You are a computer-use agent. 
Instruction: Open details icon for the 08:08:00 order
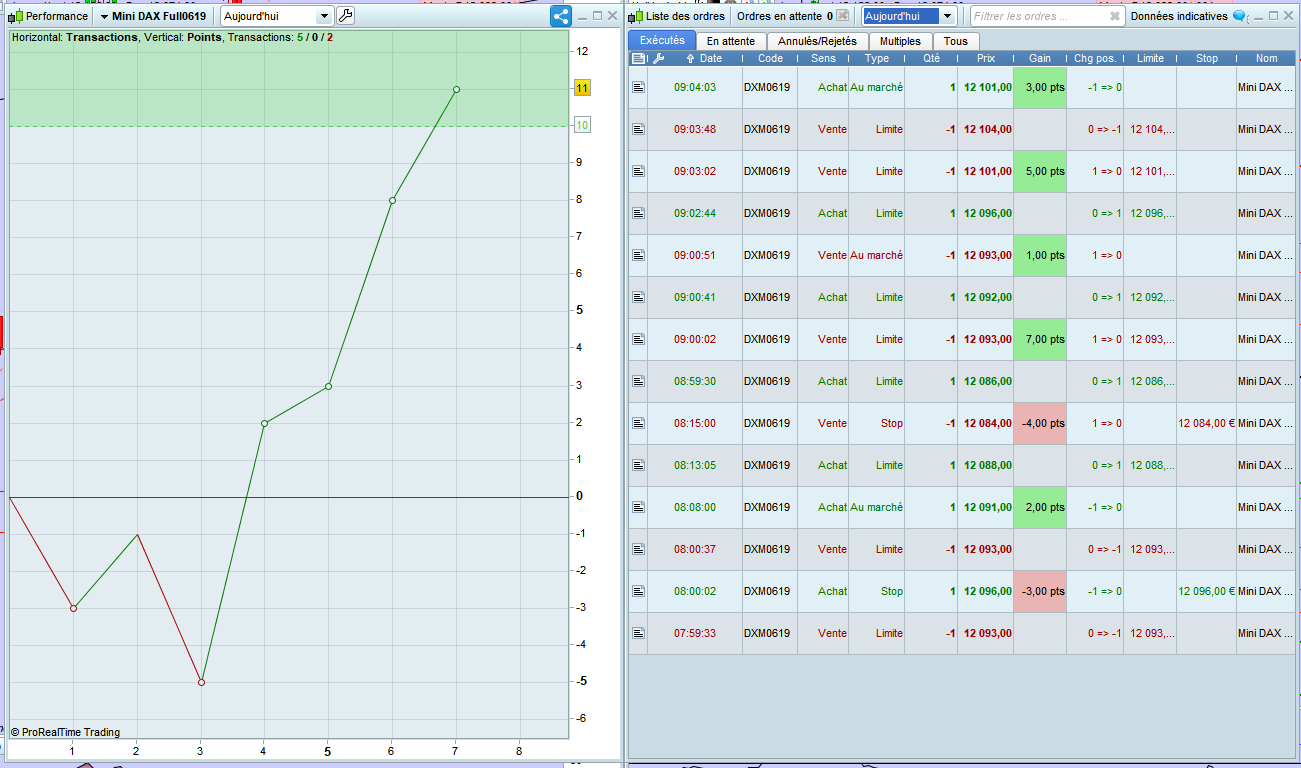[x=638, y=507]
